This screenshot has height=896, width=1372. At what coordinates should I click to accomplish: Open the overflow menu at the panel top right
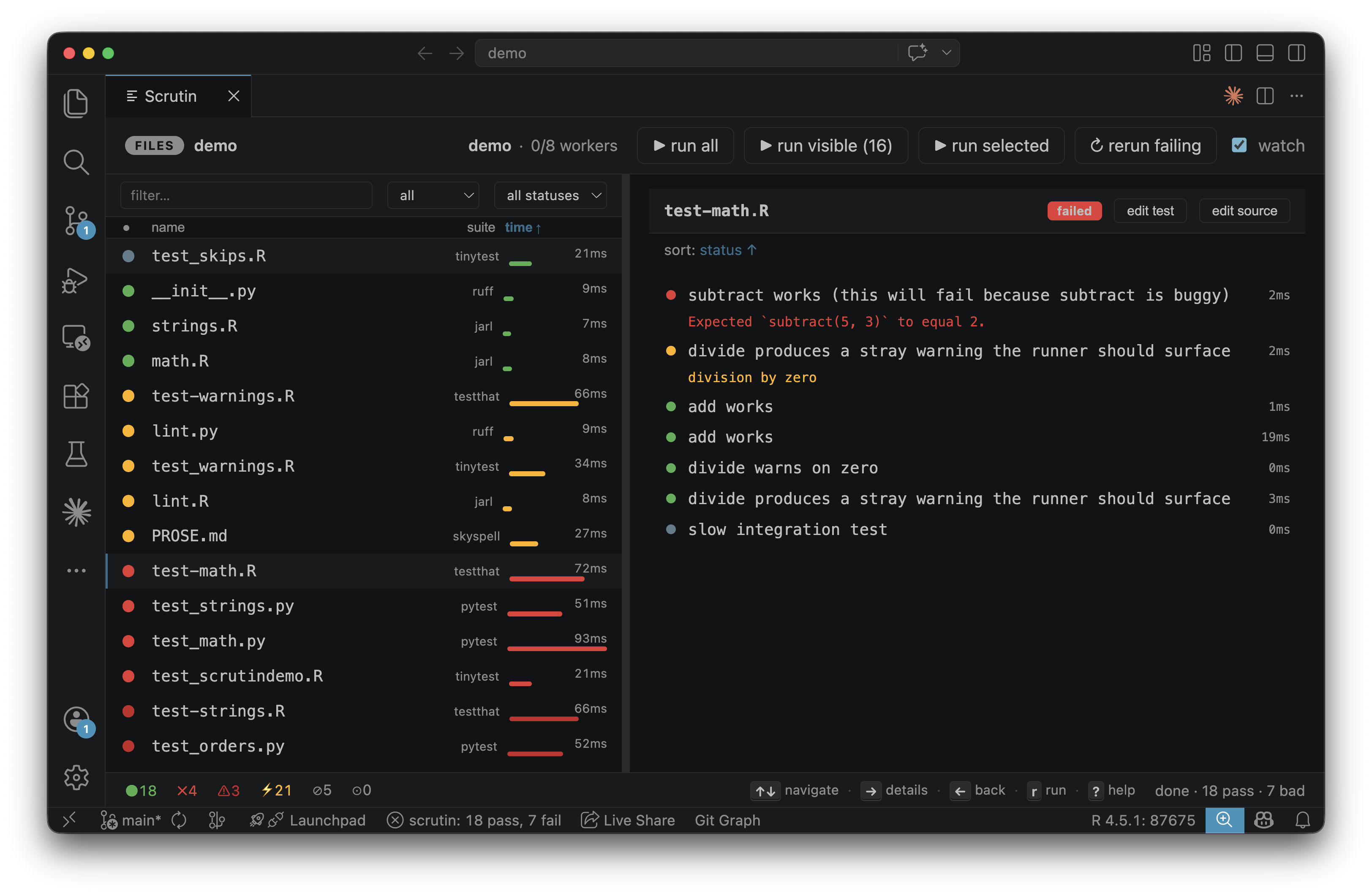pyautogui.click(x=1296, y=96)
